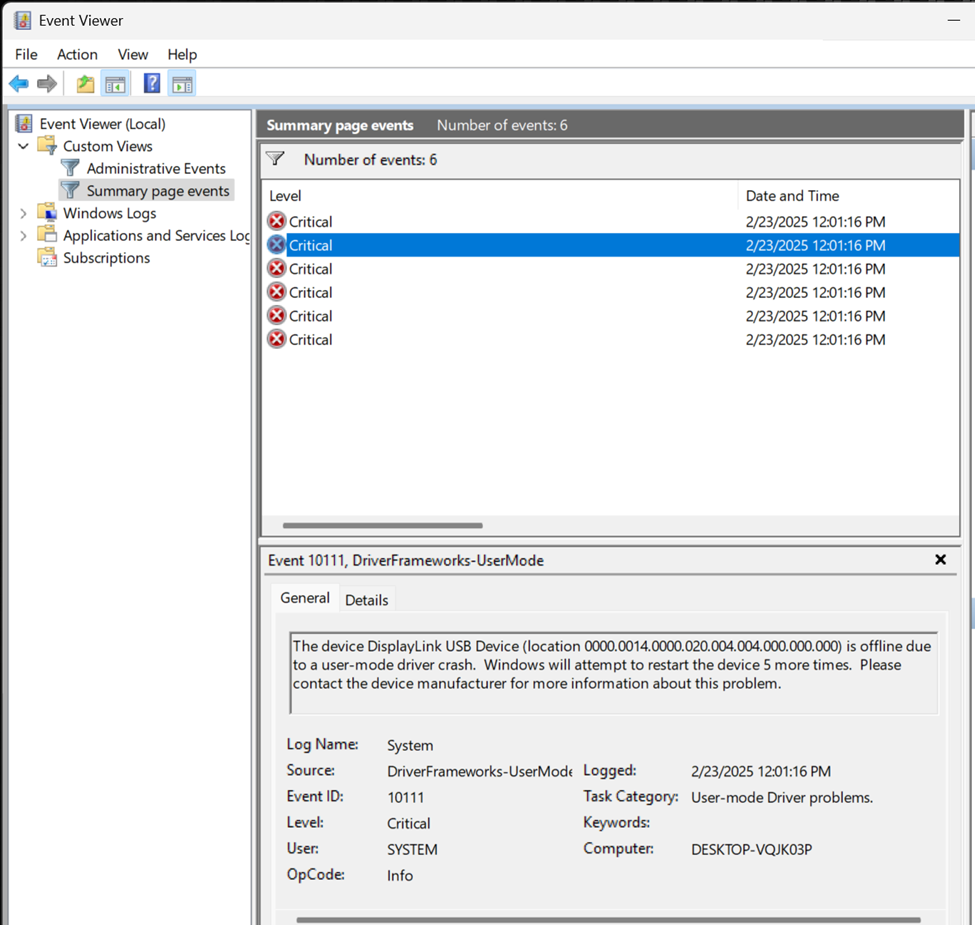The height and width of the screenshot is (925, 975).
Task: Select Administrative Events view
Action: tap(156, 168)
